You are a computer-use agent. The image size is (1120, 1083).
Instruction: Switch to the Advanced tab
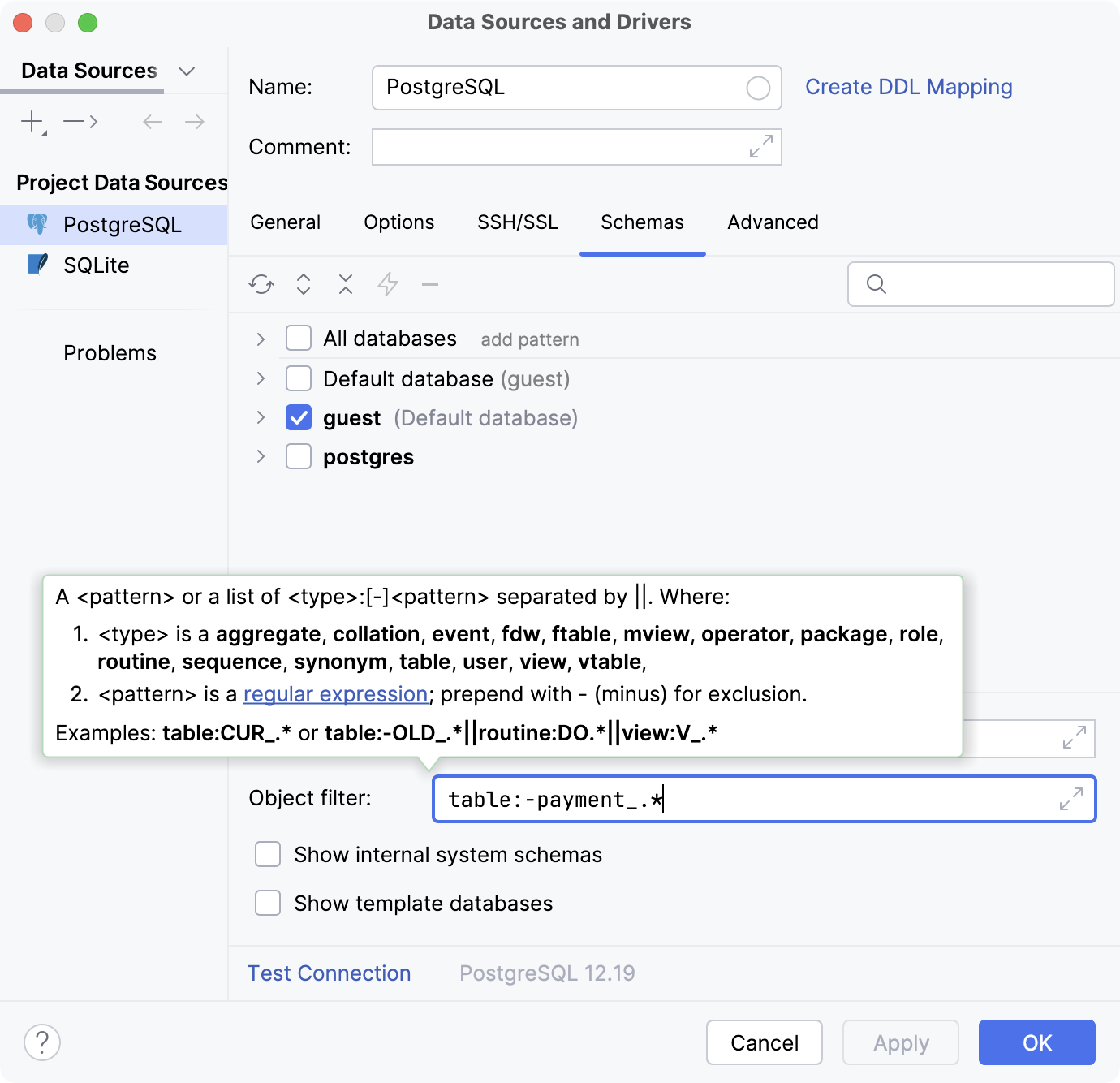[x=772, y=222]
